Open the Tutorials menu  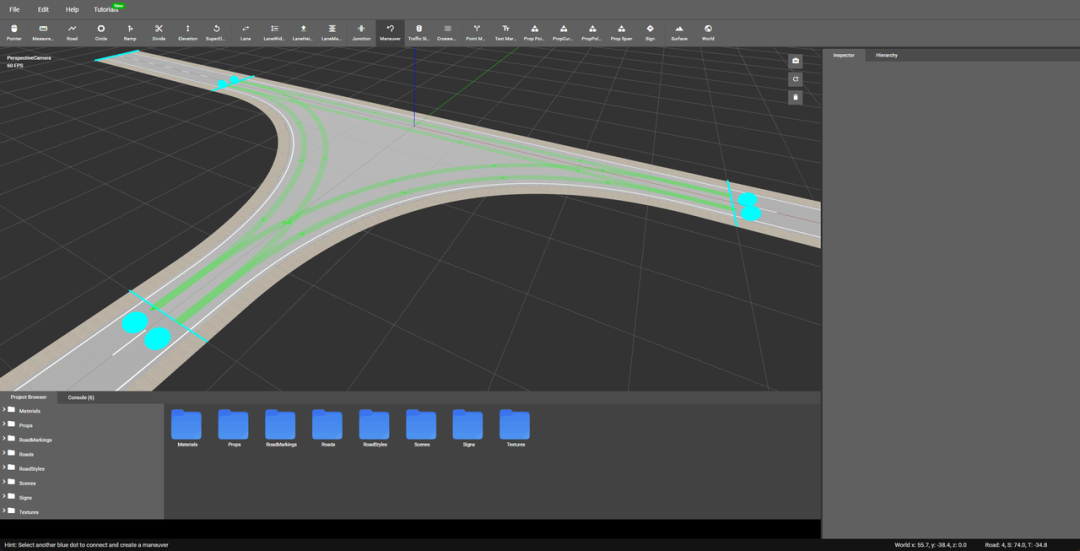point(106,9)
